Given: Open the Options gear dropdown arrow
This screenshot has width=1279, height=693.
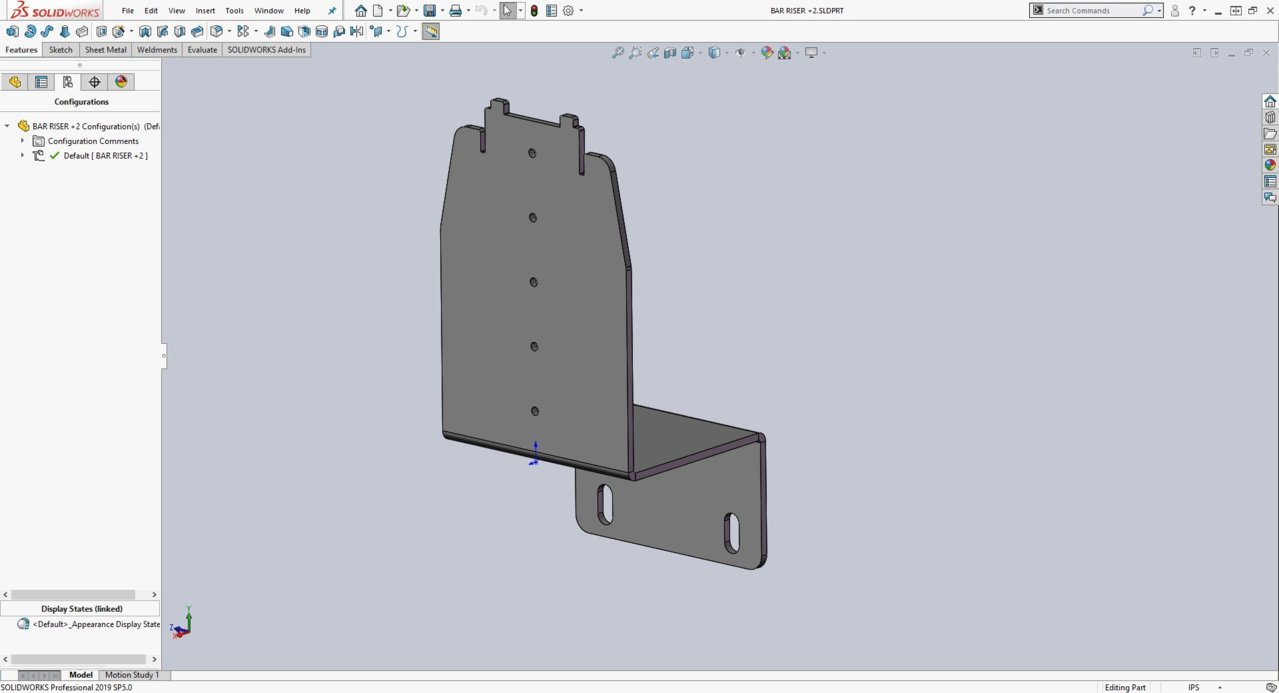Looking at the screenshot, I should pyautogui.click(x=580, y=11).
